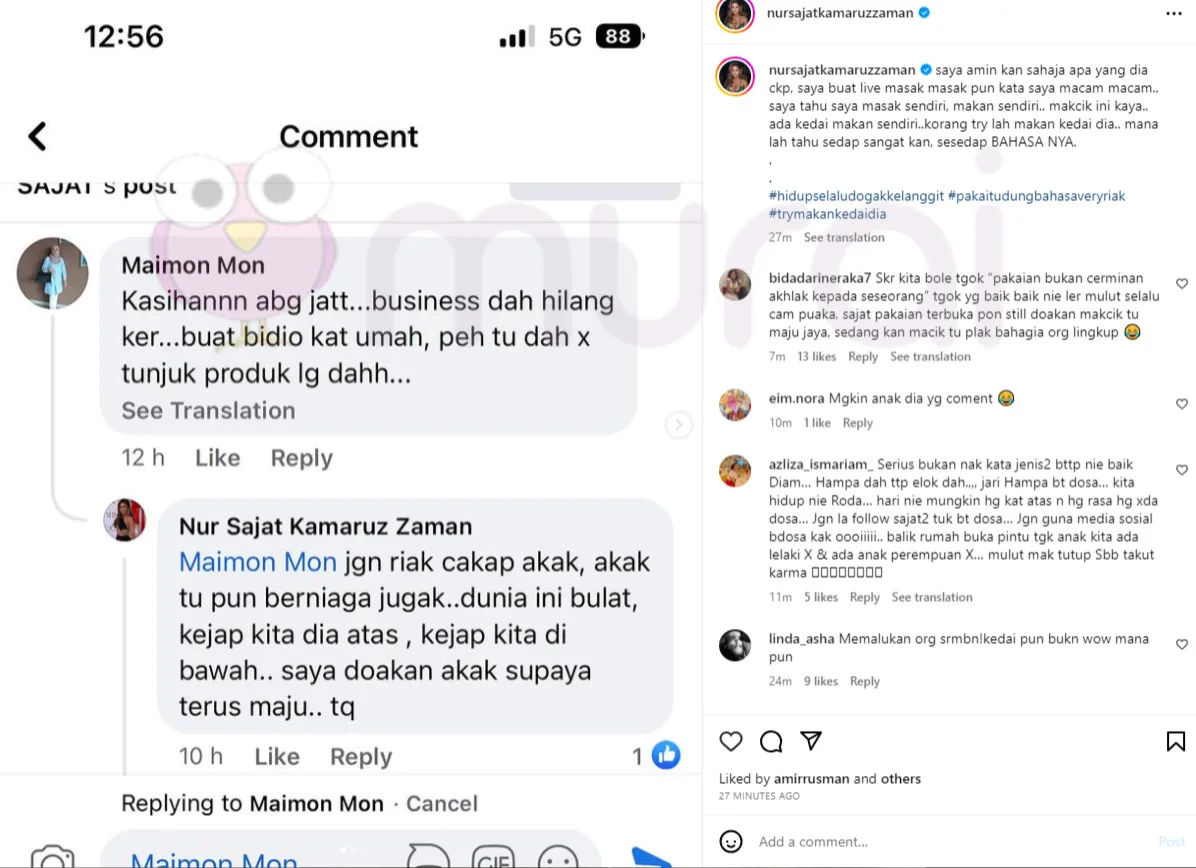Image resolution: width=1196 pixels, height=868 pixels.
Task: Click Reply under linda_asha comment
Action: (865, 681)
